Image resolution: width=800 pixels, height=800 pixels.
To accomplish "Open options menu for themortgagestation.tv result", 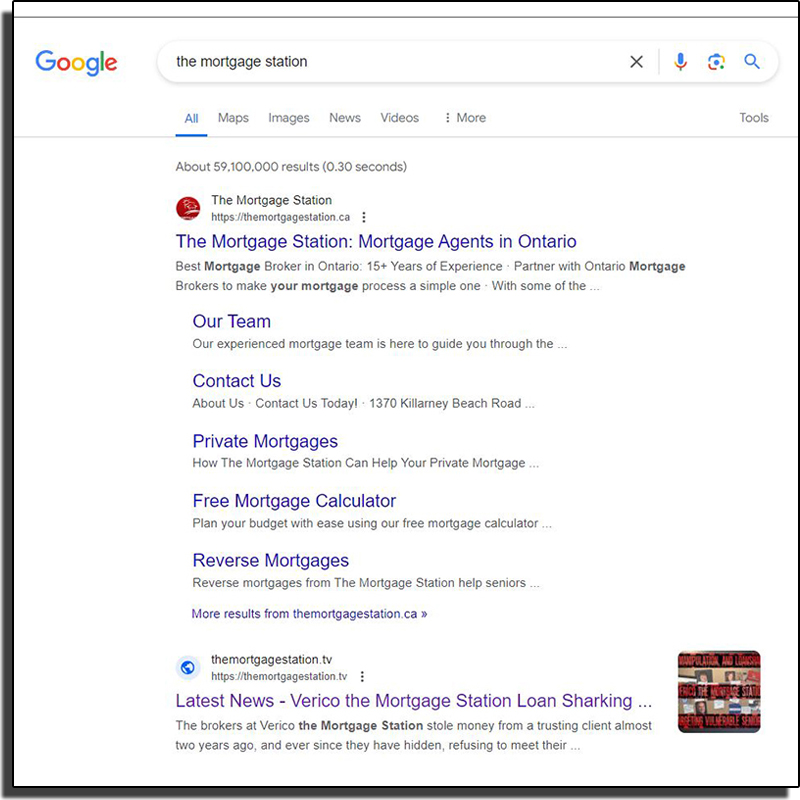I will click(x=362, y=677).
